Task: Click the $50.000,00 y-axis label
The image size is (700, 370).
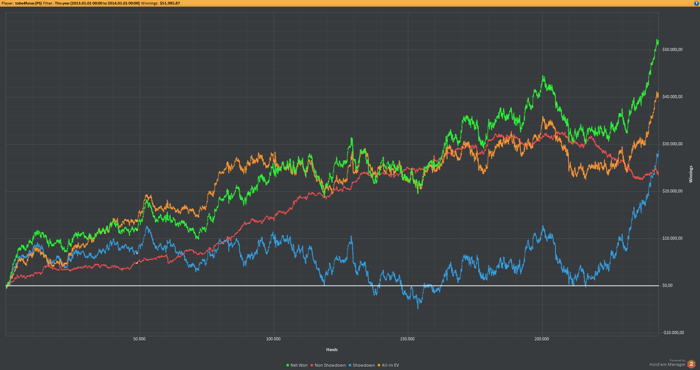Action: (x=673, y=50)
